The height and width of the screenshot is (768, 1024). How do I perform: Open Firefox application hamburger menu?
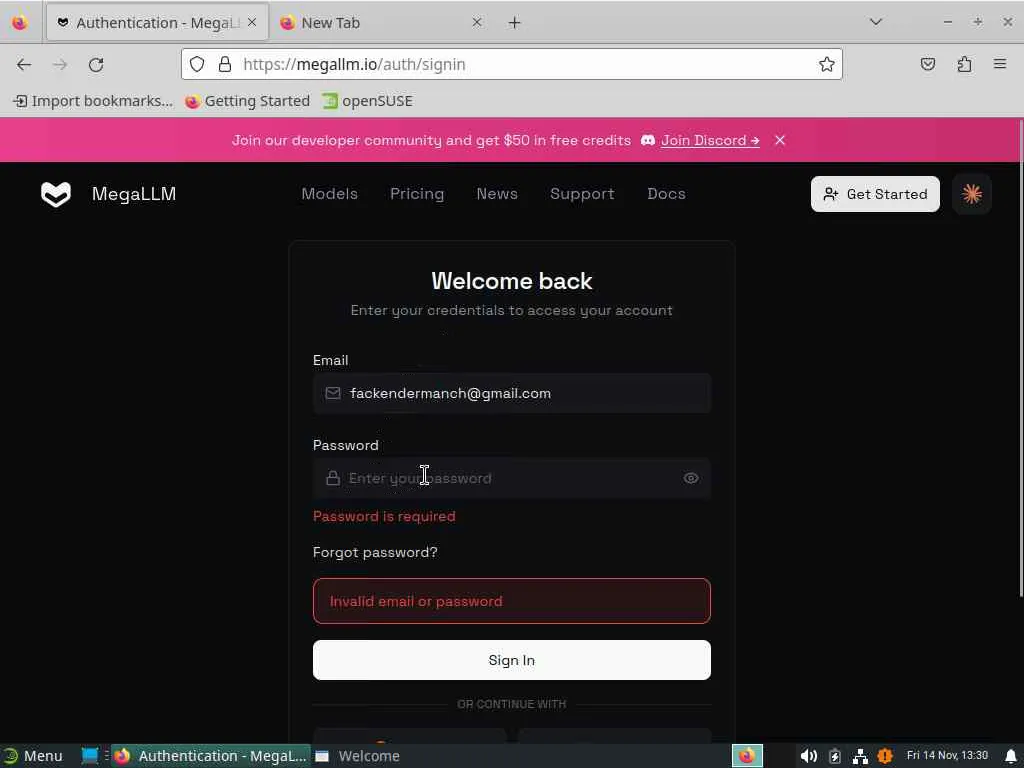(x=1000, y=64)
